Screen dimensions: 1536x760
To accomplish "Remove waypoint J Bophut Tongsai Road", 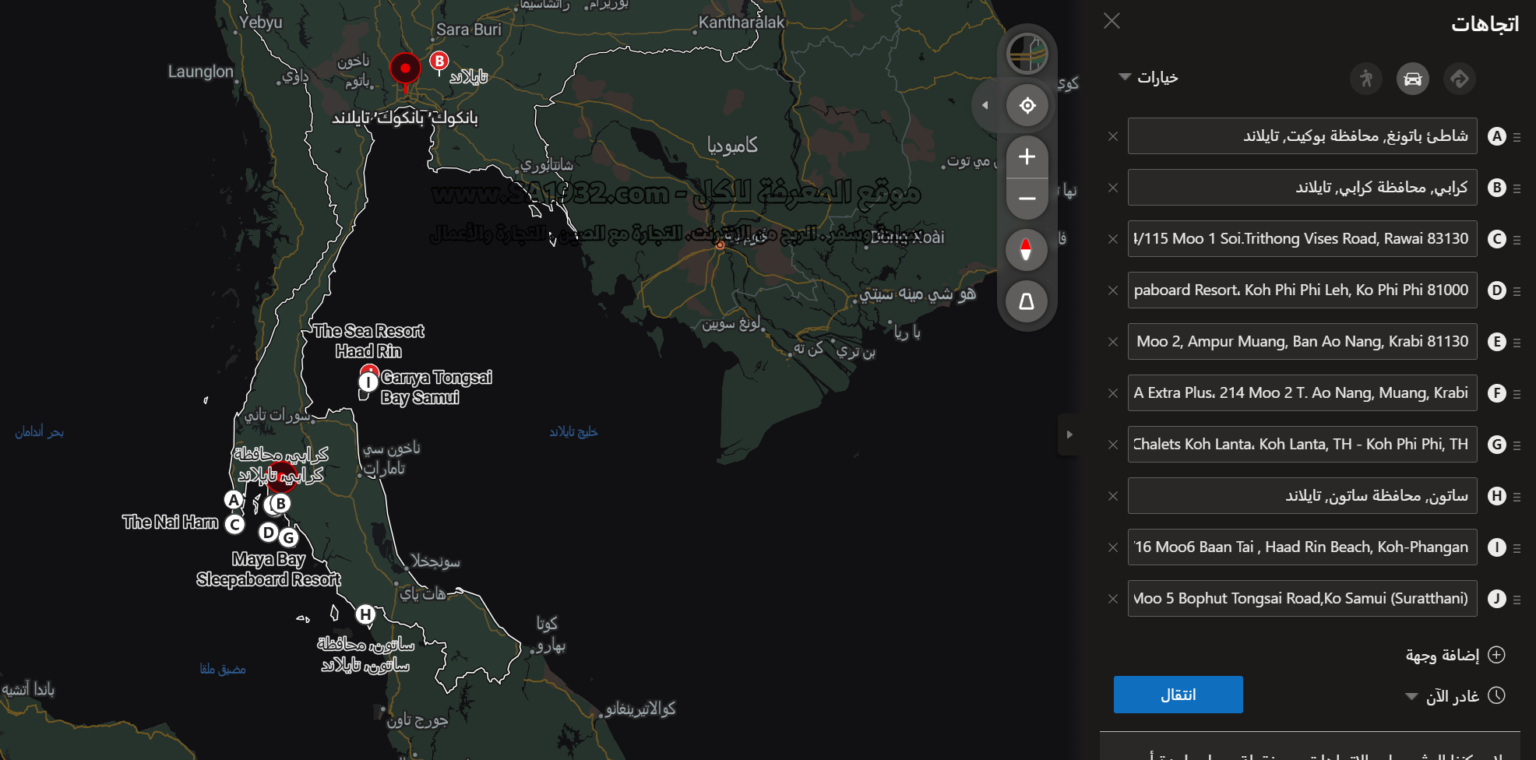I will (1113, 599).
